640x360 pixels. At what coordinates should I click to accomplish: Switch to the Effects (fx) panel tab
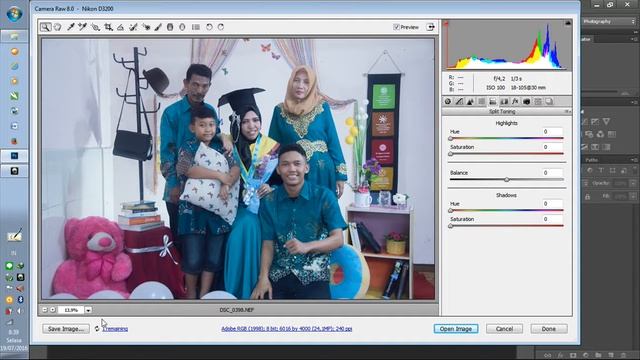pyautogui.click(x=515, y=101)
